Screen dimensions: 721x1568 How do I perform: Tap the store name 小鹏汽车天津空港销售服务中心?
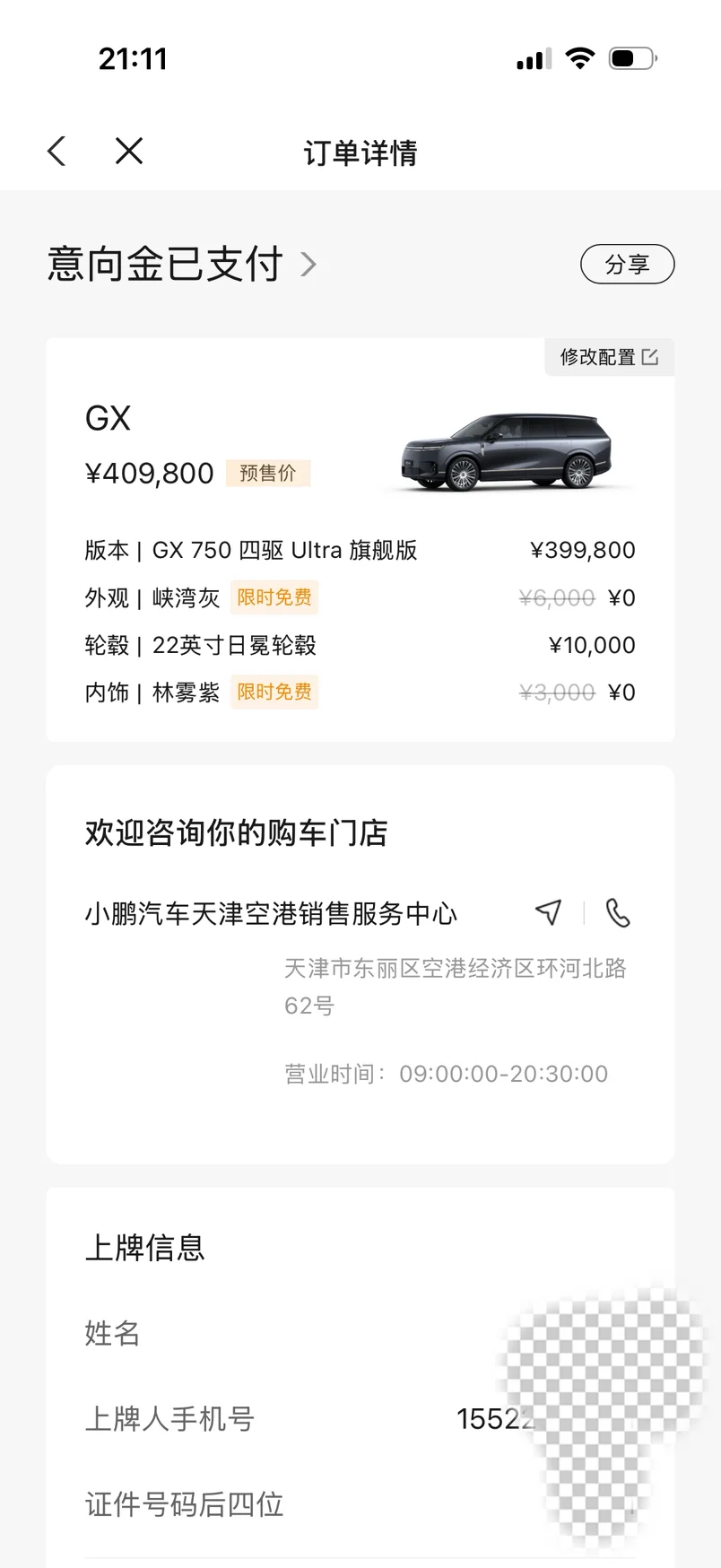coord(271,913)
